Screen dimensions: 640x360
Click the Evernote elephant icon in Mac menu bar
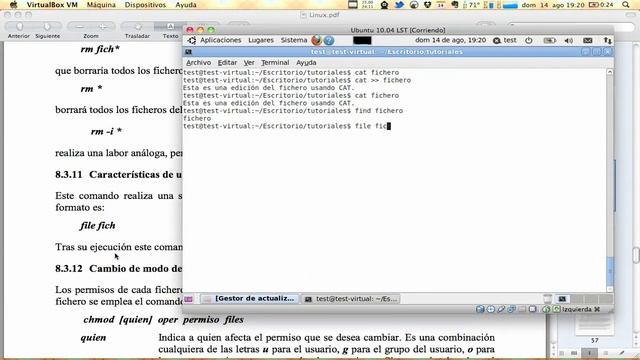[x=455, y=5]
